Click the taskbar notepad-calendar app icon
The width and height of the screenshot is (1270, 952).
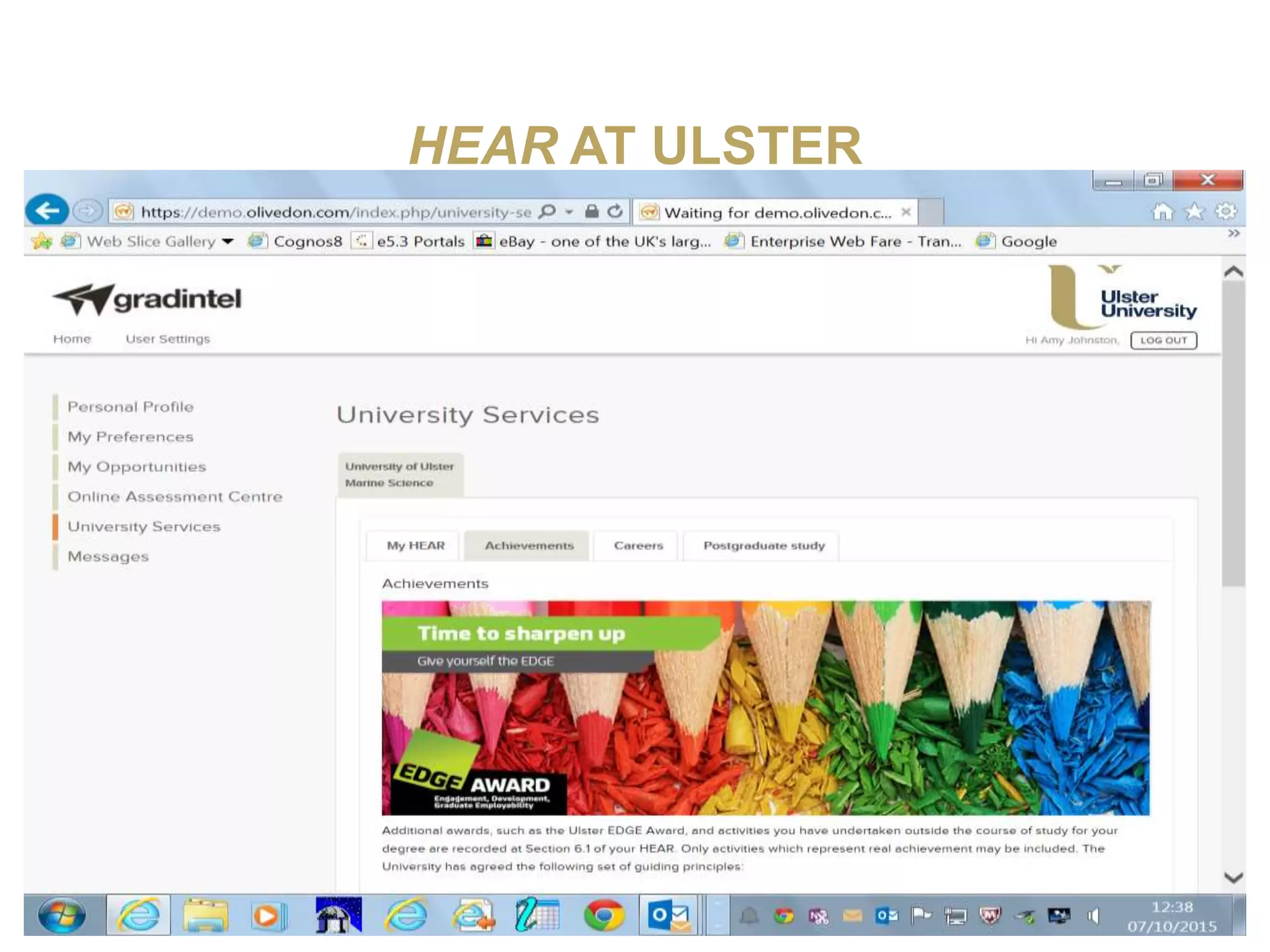[x=537, y=915]
